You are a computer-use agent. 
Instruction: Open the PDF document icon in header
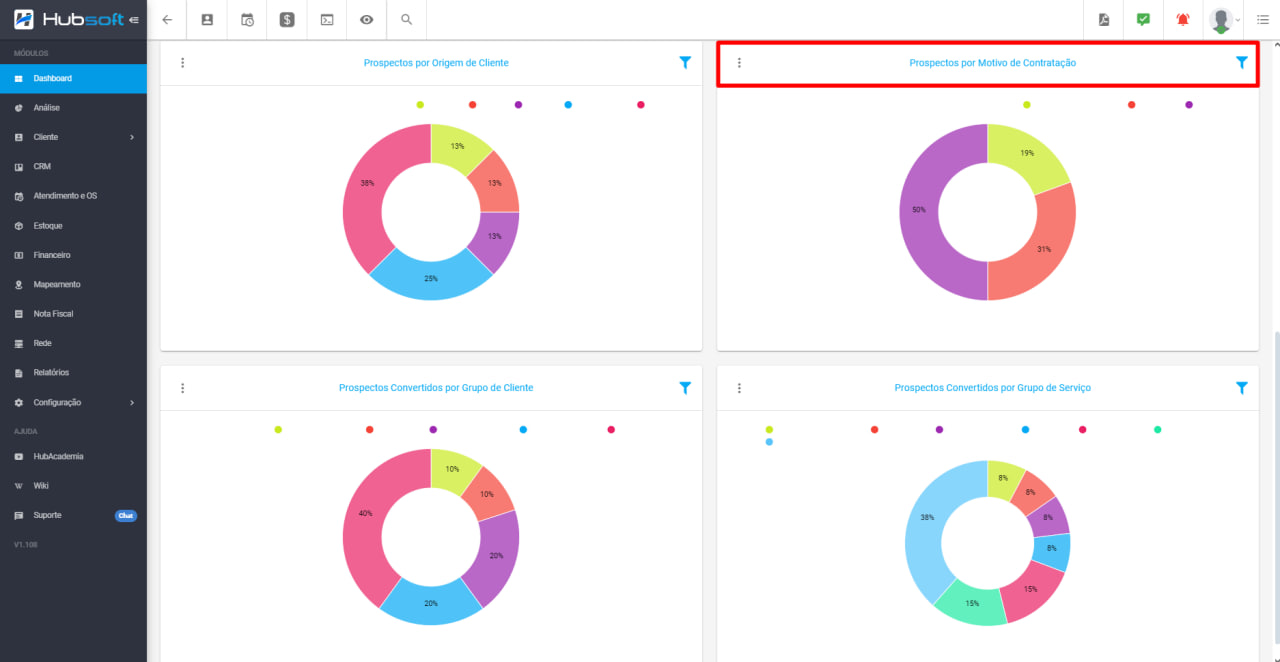pos(1104,19)
